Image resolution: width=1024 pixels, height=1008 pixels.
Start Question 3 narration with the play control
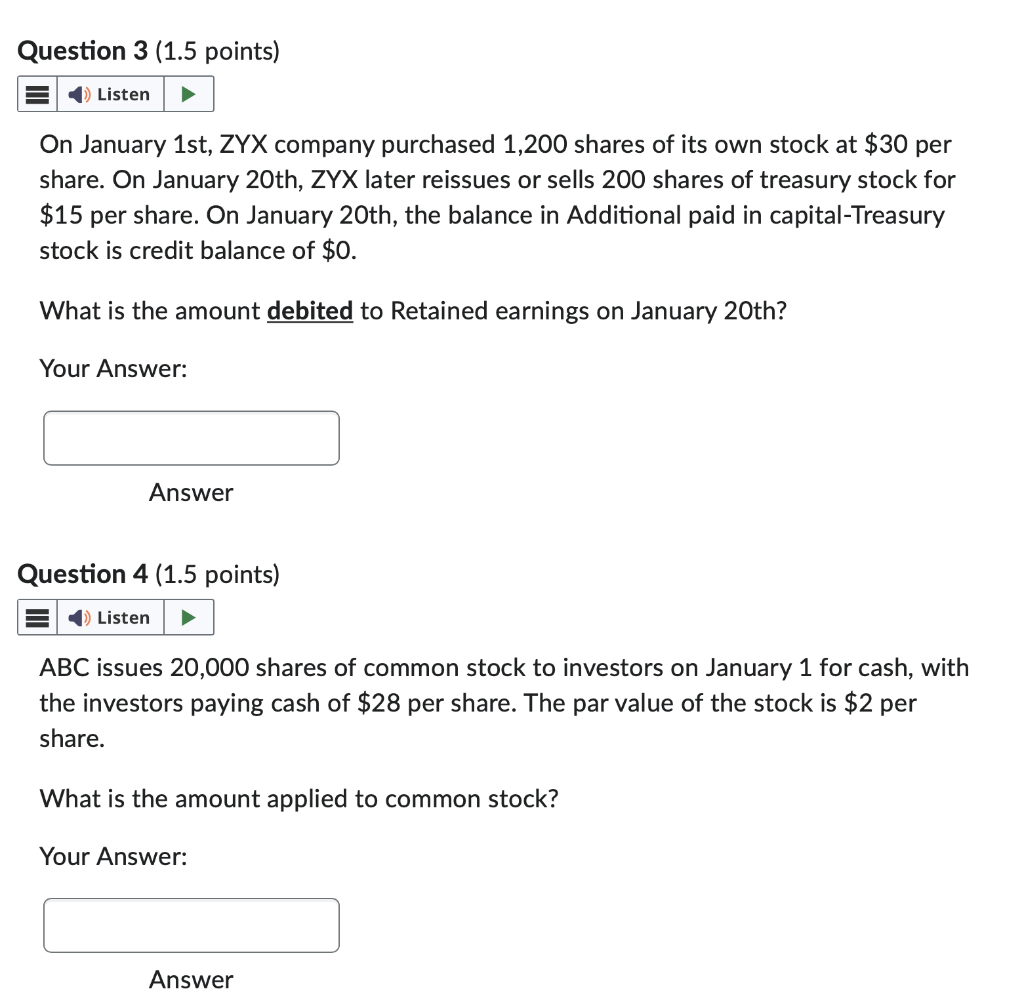pyautogui.click(x=188, y=93)
